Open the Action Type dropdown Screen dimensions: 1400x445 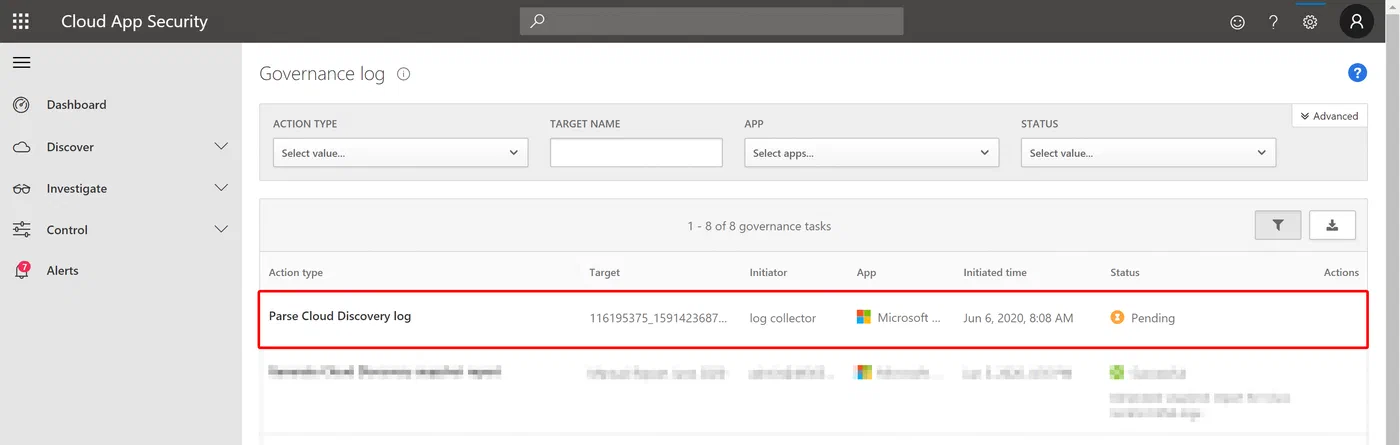click(400, 153)
